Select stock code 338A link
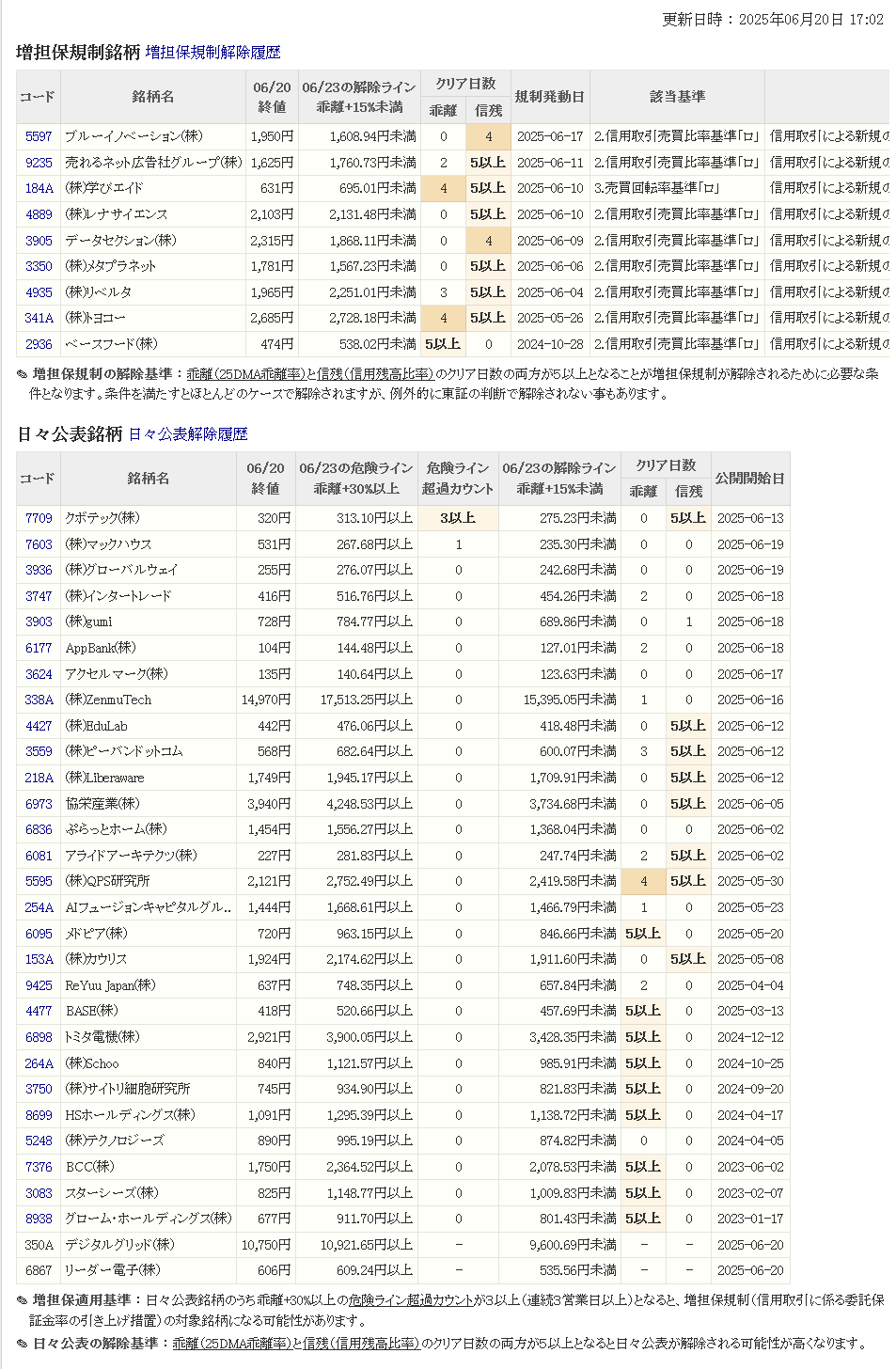The height and width of the screenshot is (1369, 896). coord(39,700)
